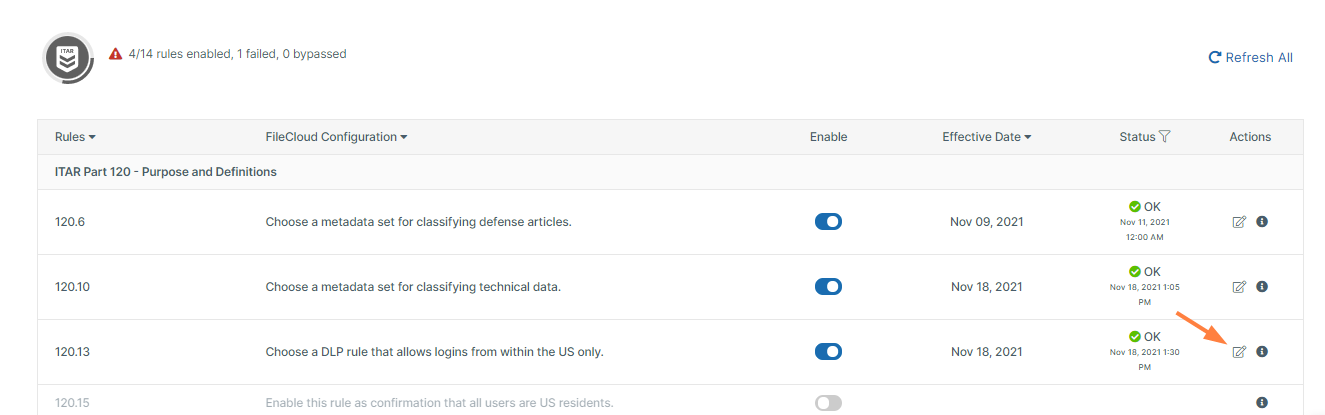The height and width of the screenshot is (415, 1325).
Task: Open FileCloud Configuration column dropdown
Action: tap(336, 137)
